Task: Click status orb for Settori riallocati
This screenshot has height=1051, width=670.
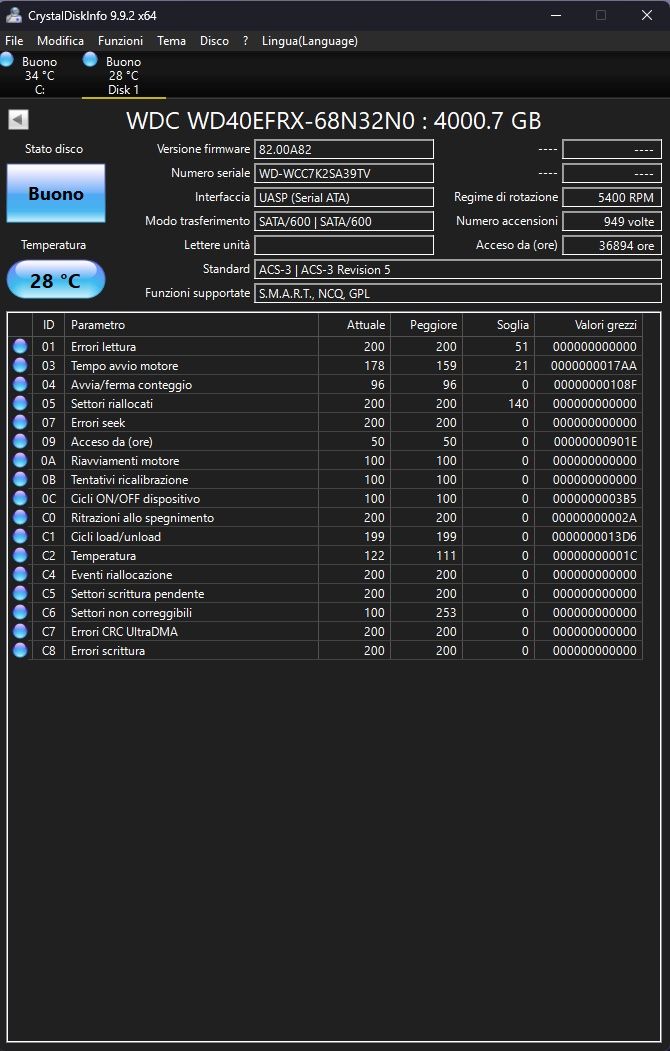Action: click(x=20, y=404)
